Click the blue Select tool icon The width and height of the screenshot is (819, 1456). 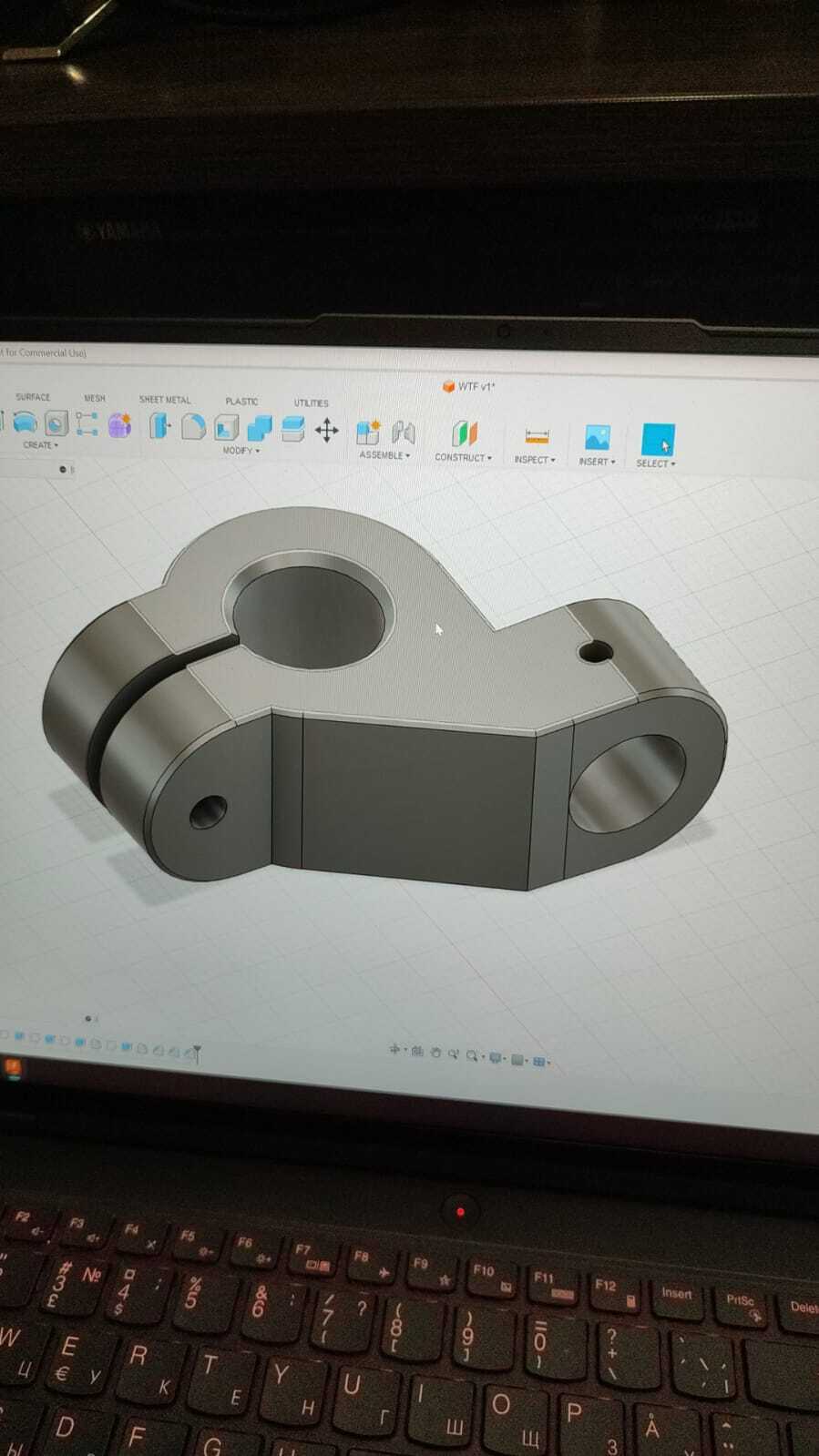[658, 440]
